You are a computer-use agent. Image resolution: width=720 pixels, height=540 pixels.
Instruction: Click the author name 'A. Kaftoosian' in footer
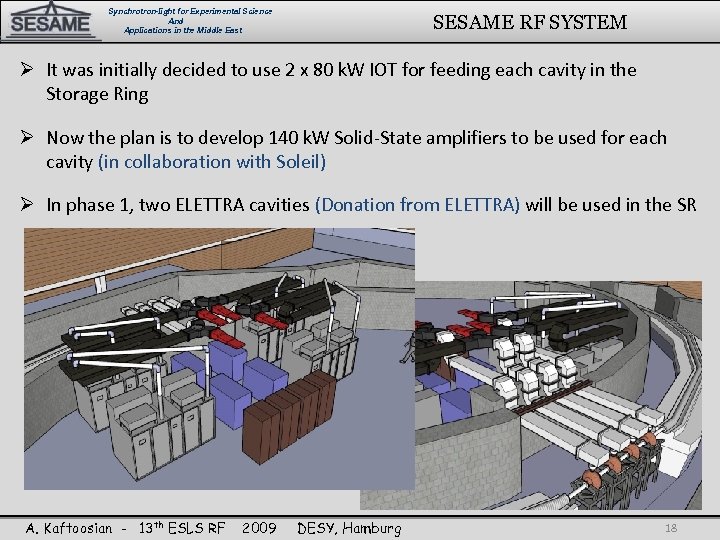coord(69,528)
